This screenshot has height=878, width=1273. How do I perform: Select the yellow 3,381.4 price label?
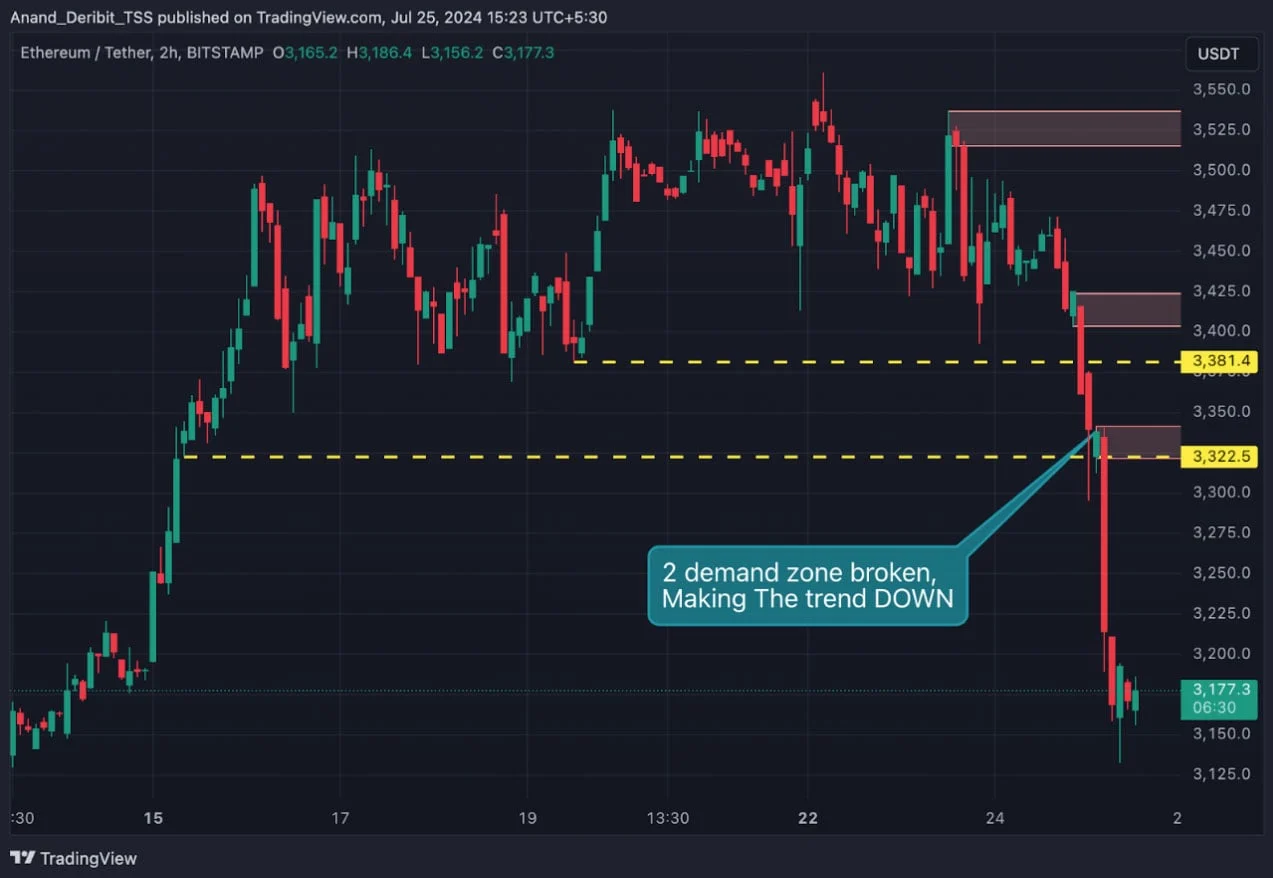tap(1219, 361)
